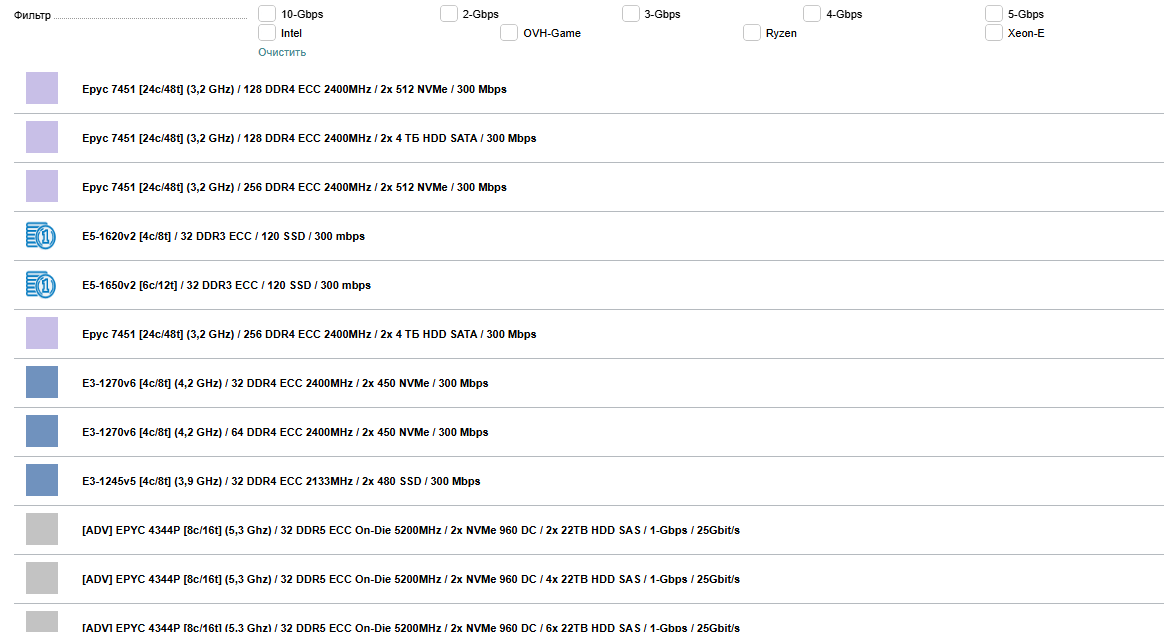Select E3-1270v6 64 DDR4 ECC 2400MHz entry
The height and width of the screenshot is (632, 1164).
(x=285, y=432)
